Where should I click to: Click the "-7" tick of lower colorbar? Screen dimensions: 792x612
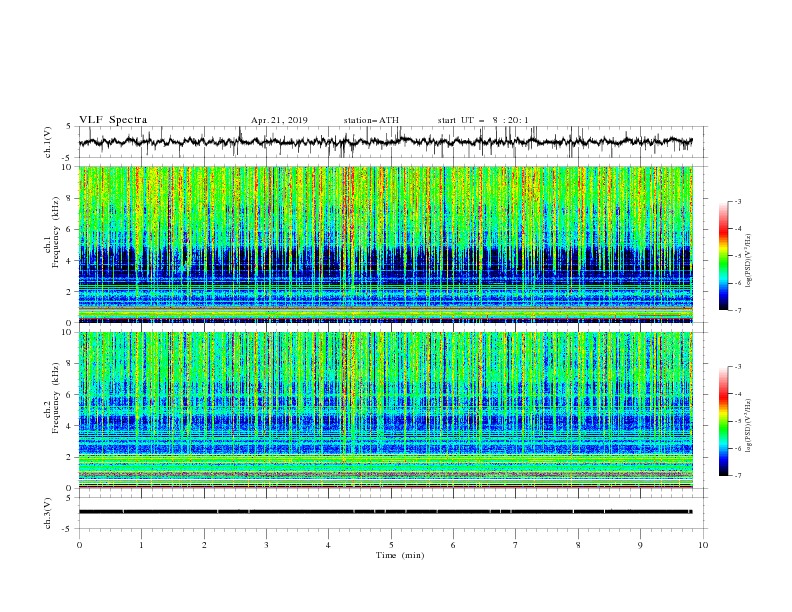point(738,475)
